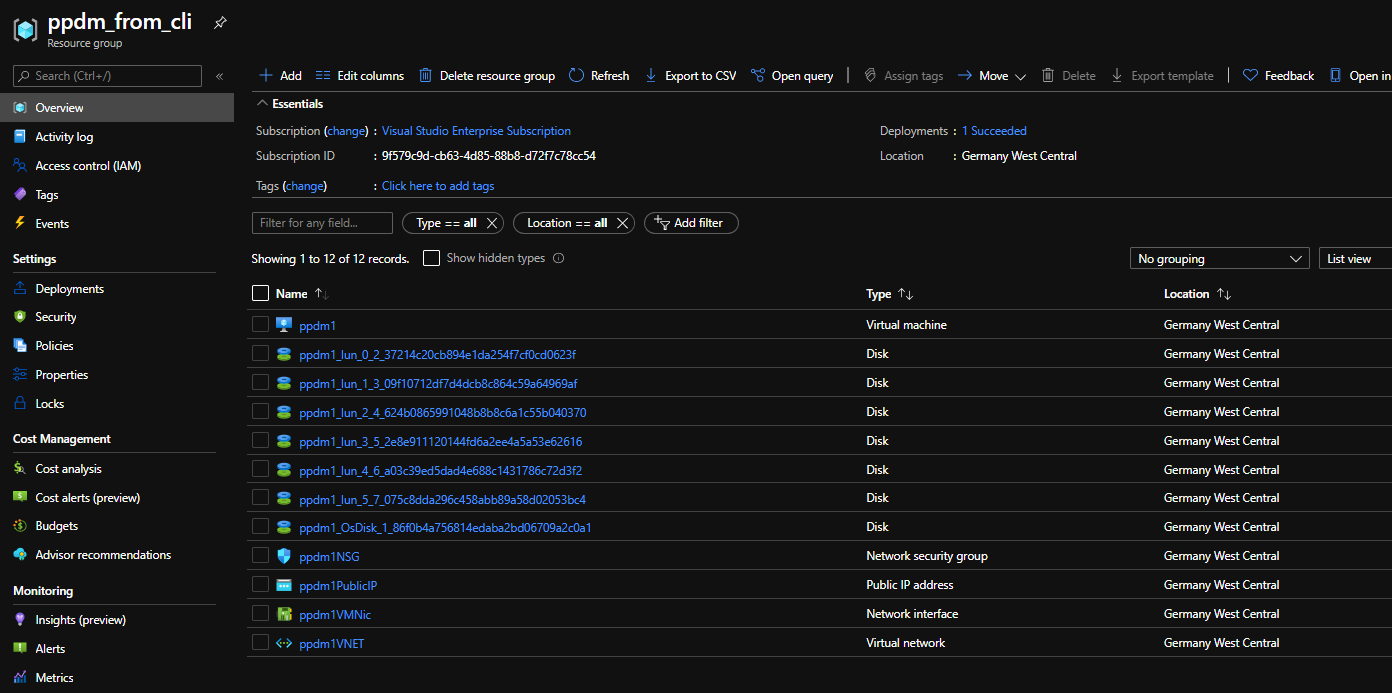1392x693 pixels.
Task: Click the Security shield icon in sidebar
Action: point(20,317)
